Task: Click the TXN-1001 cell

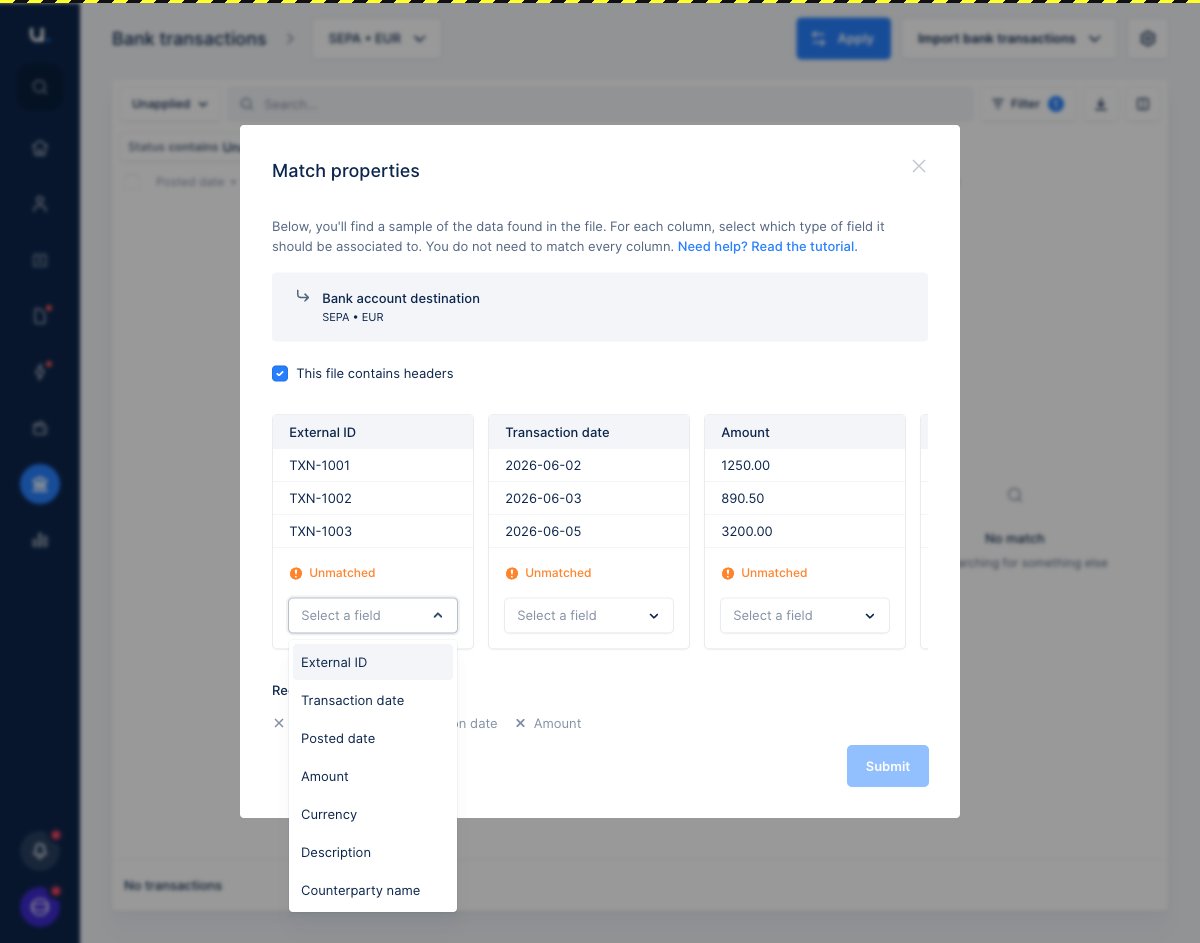Action: coord(373,465)
